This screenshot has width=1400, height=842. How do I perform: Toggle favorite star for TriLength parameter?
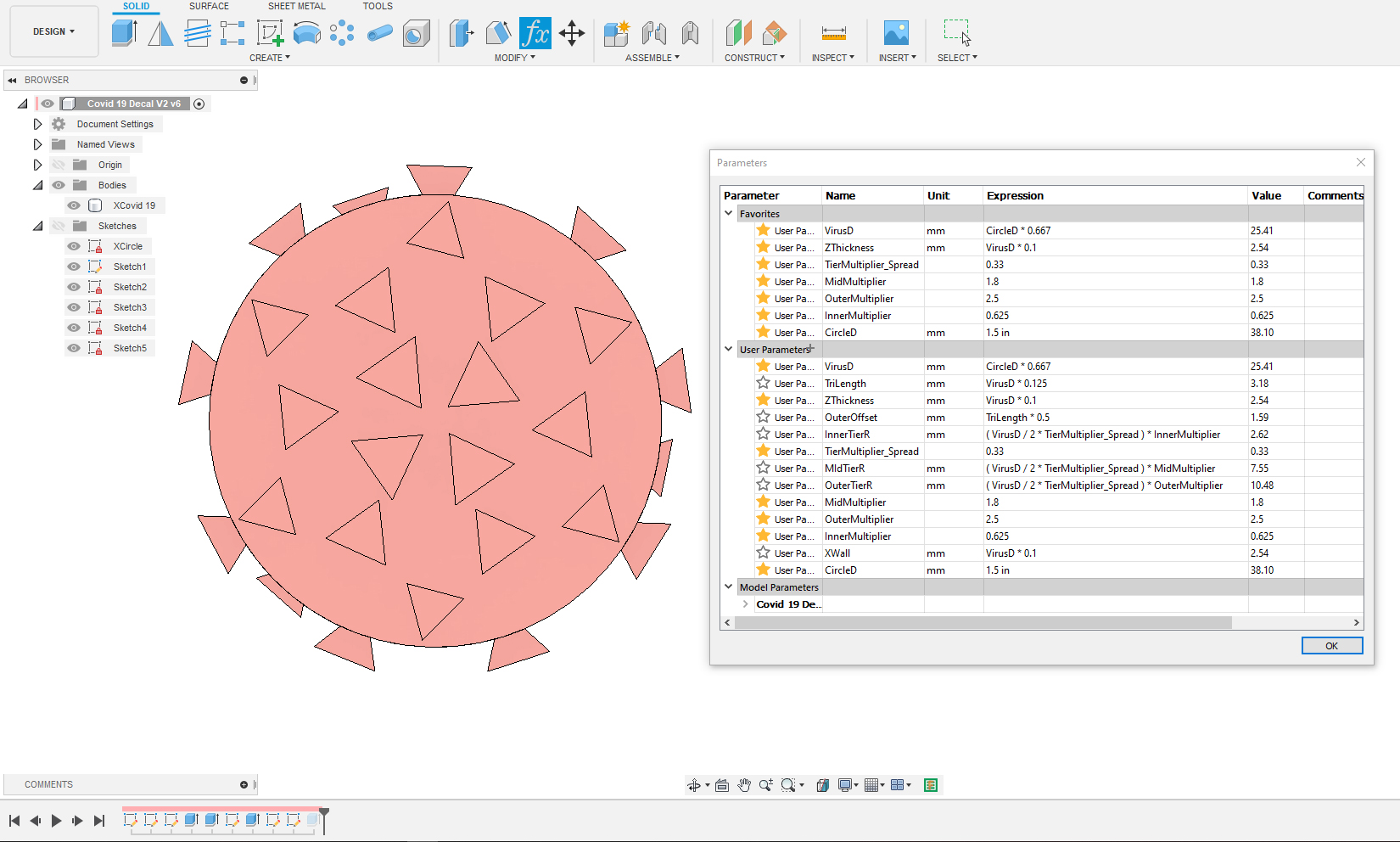coord(763,383)
